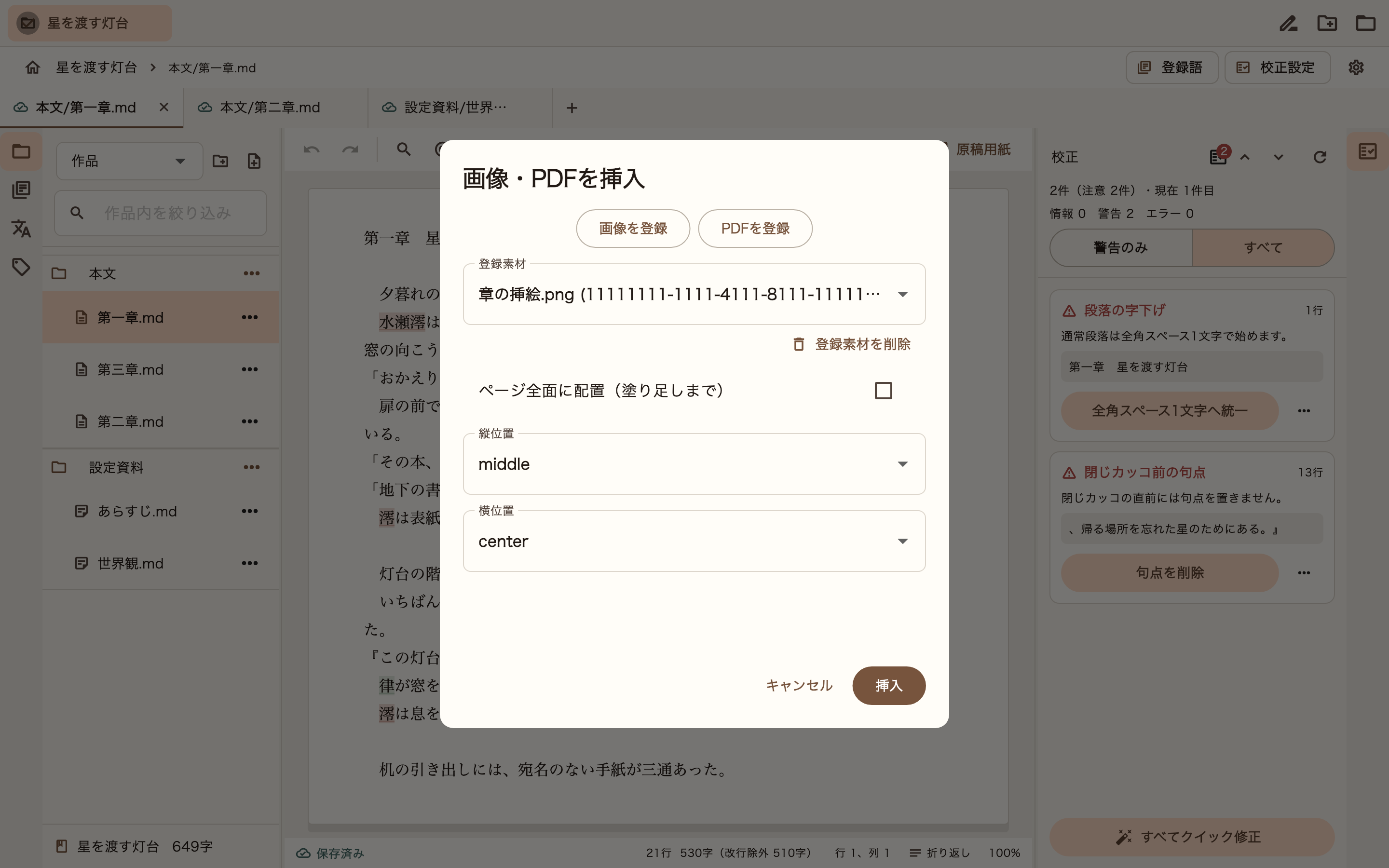Image resolution: width=1389 pixels, height=868 pixels.
Task: Open more options for 本文 folder
Action: coord(251,273)
